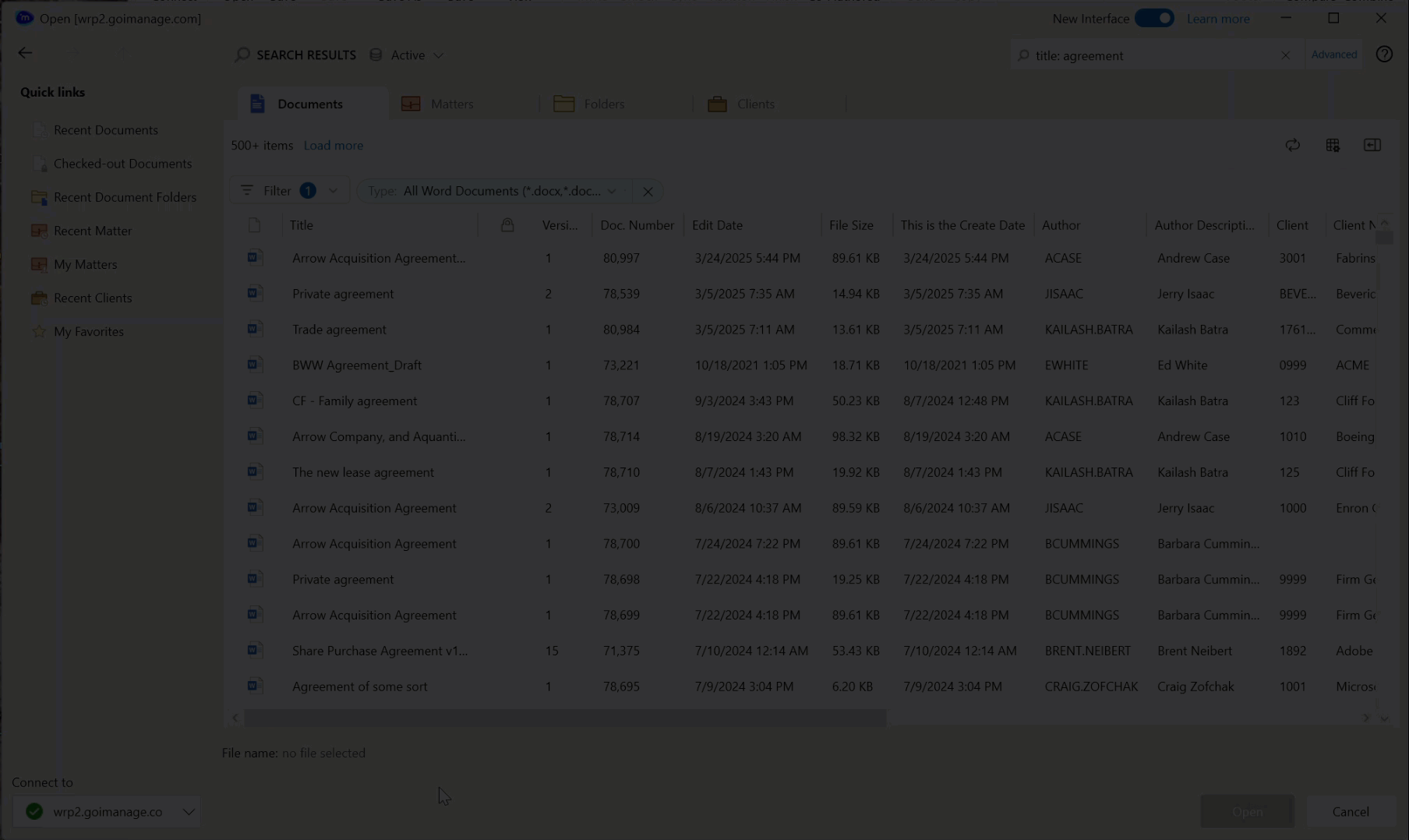Image resolution: width=1409 pixels, height=840 pixels.
Task: Click the back arrow icon
Action: pyautogui.click(x=25, y=53)
